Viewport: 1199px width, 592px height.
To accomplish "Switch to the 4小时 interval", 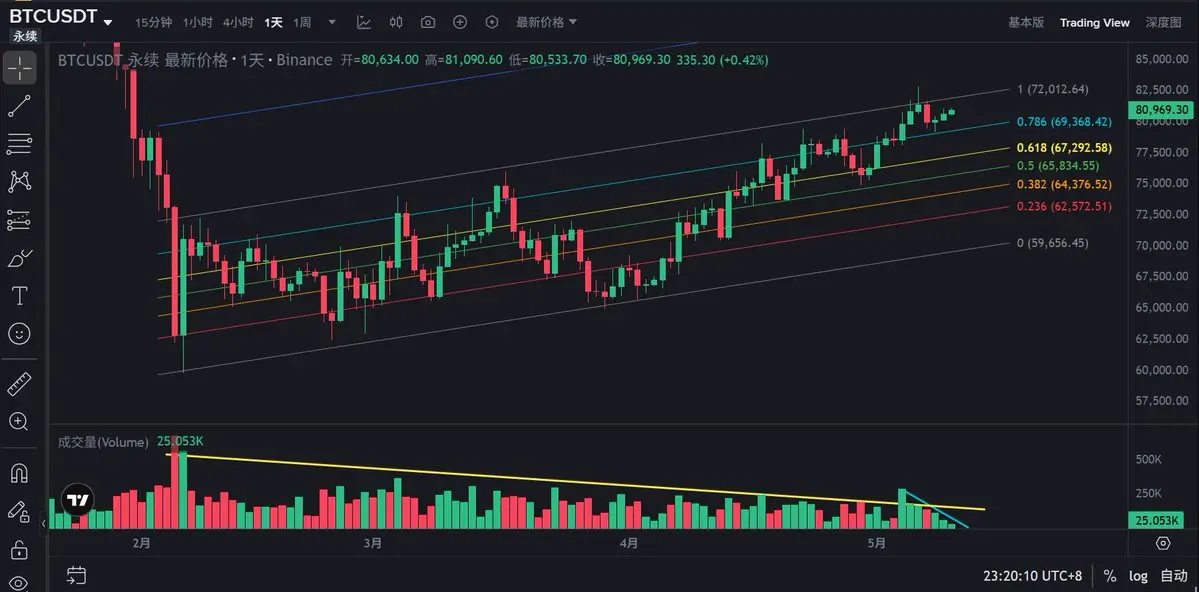I will pos(238,22).
